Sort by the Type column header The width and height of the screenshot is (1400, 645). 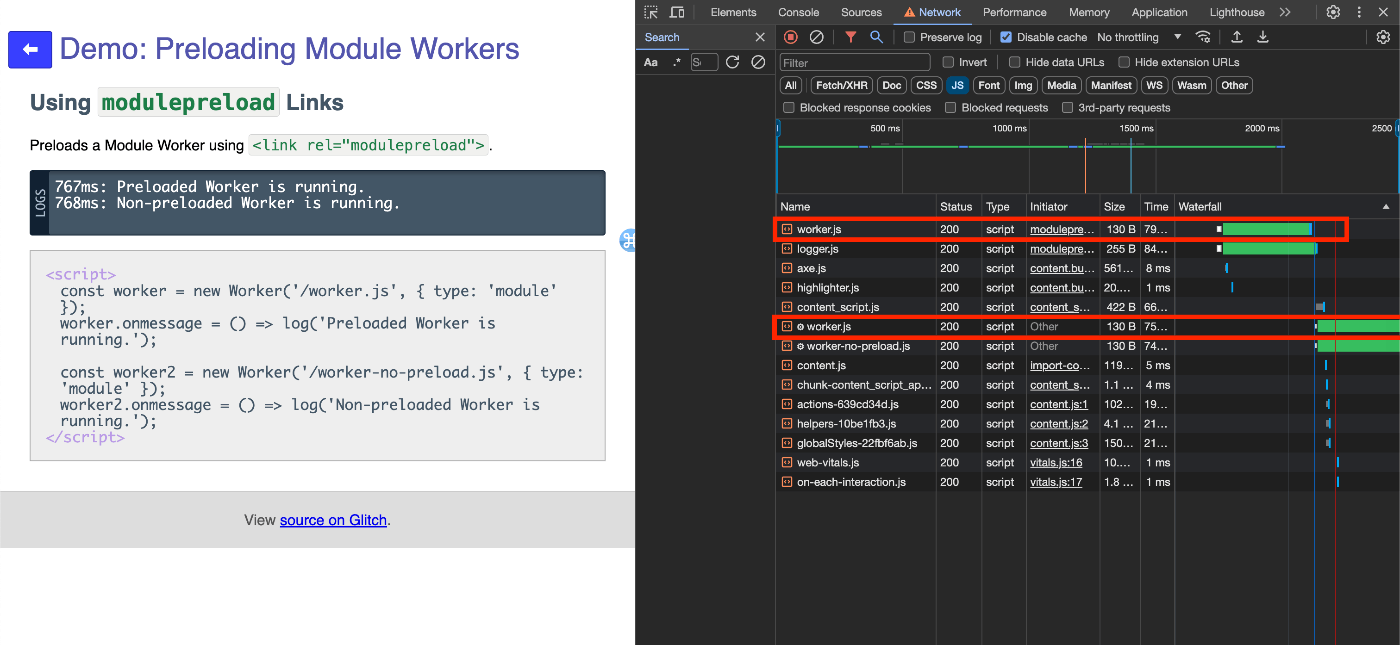pos(1004,207)
